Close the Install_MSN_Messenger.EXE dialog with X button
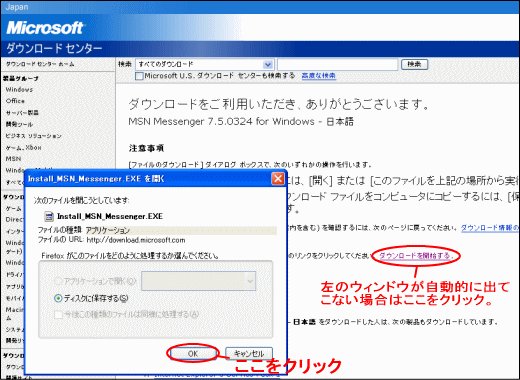Image resolution: width=520 pixels, height=380 pixels. pos(278,179)
